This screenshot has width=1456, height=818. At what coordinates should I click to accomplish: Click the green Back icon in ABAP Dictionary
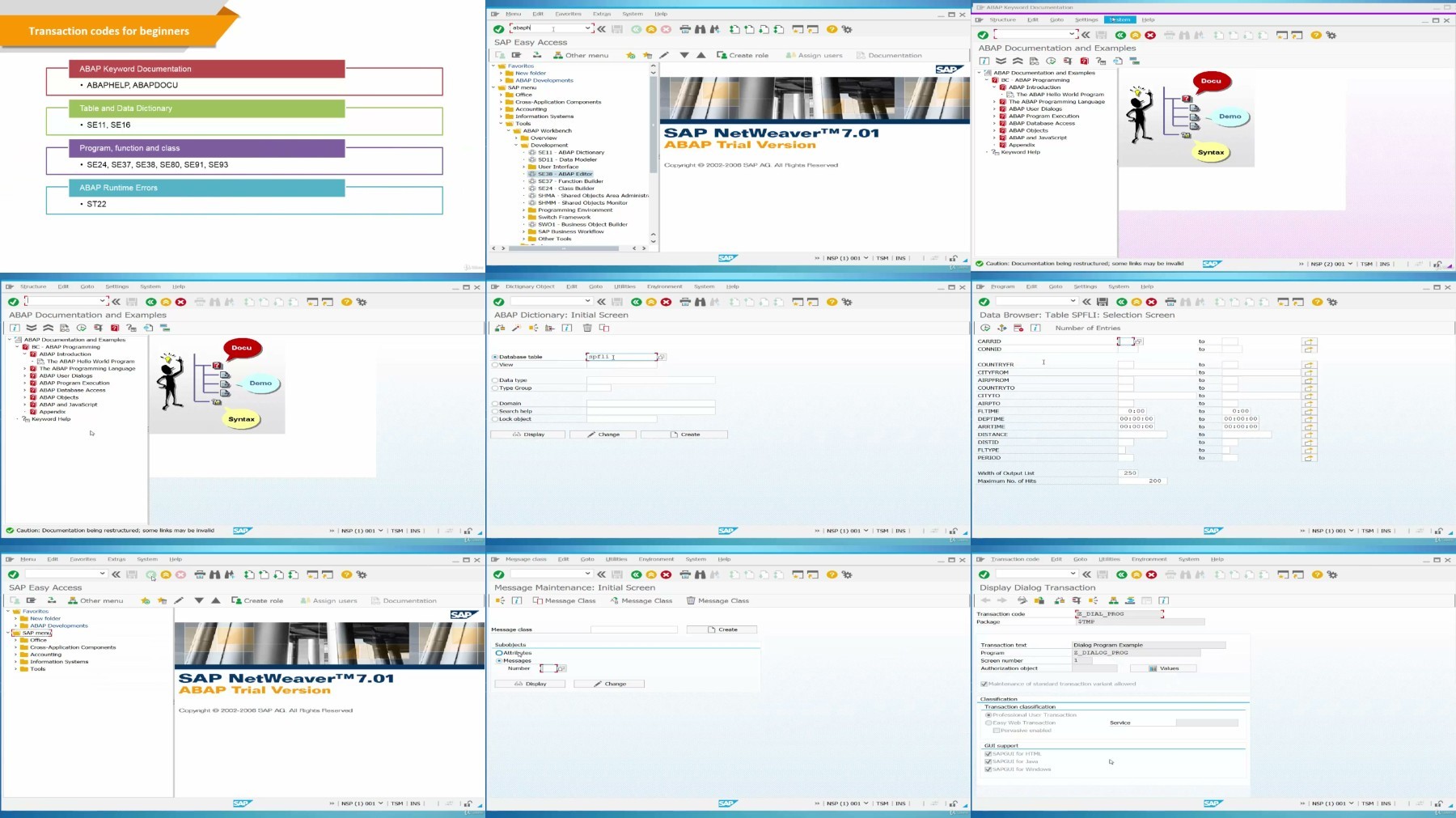[x=637, y=302]
